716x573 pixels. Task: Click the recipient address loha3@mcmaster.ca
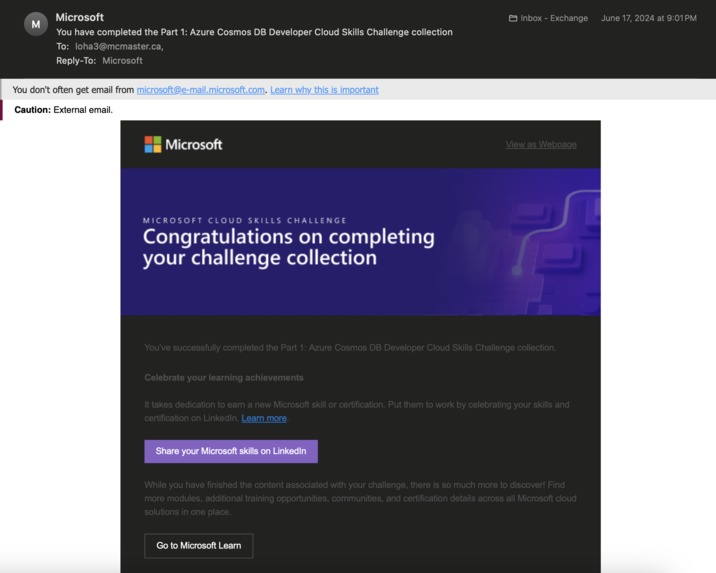[119, 46]
